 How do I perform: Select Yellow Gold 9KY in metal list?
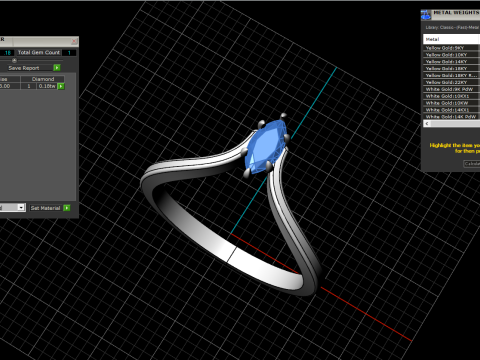451,48
